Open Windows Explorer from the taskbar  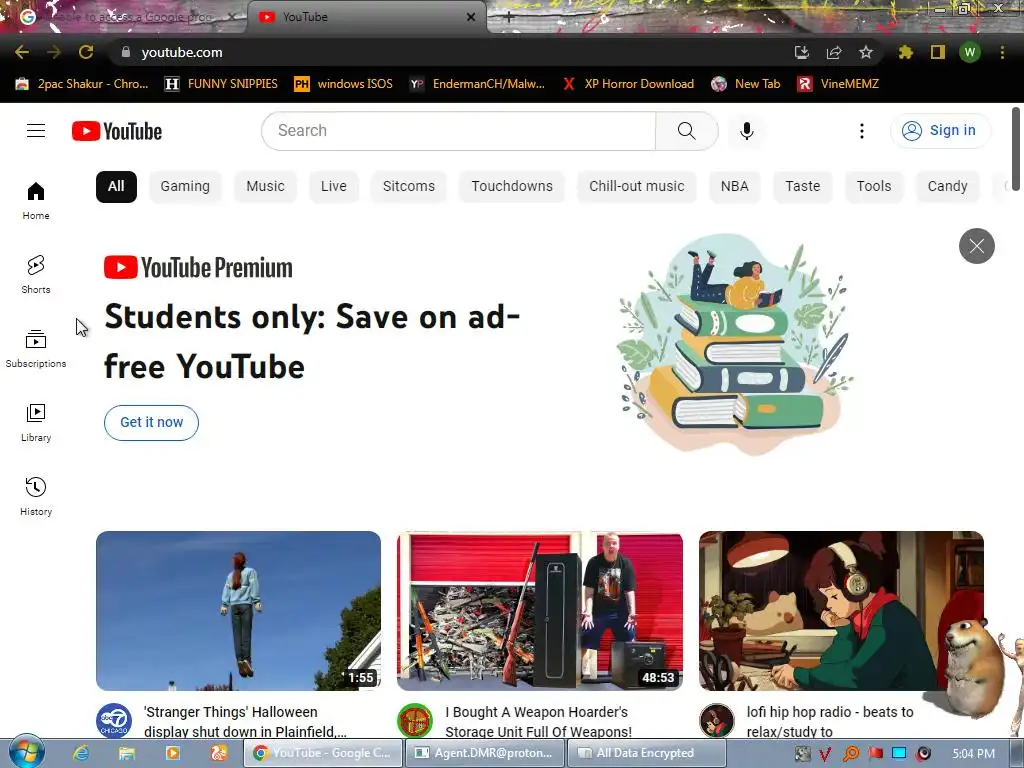point(127,753)
